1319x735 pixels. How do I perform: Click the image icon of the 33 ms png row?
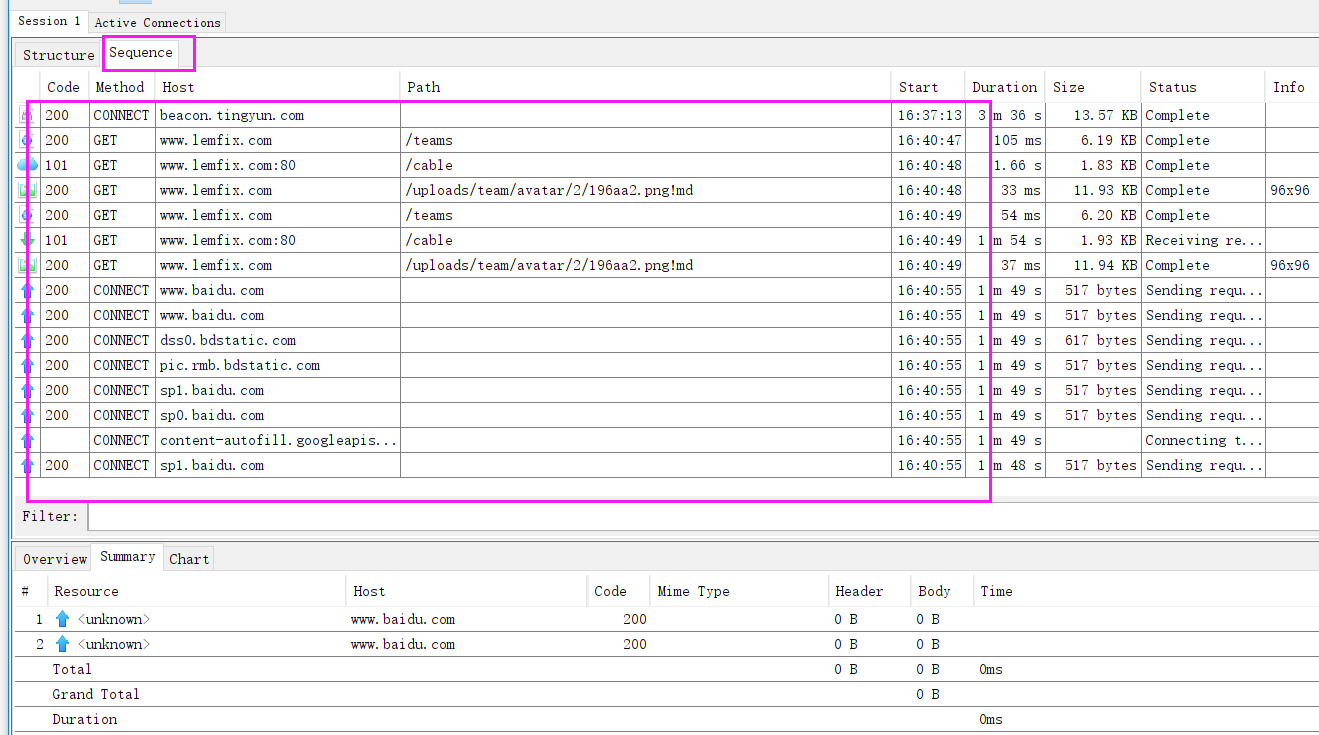click(x=27, y=190)
